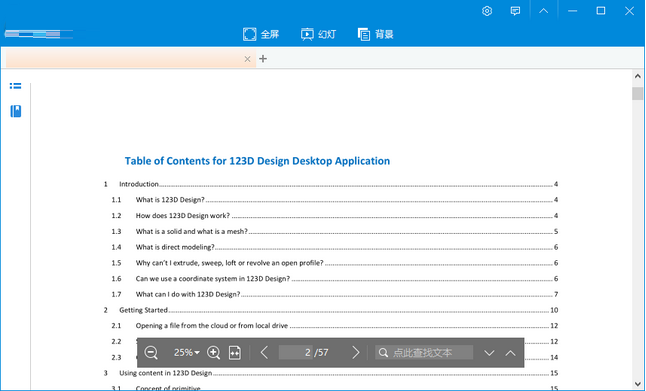Zoom out using the minus magnifier
Screen dimensions: 646x391
151,353
